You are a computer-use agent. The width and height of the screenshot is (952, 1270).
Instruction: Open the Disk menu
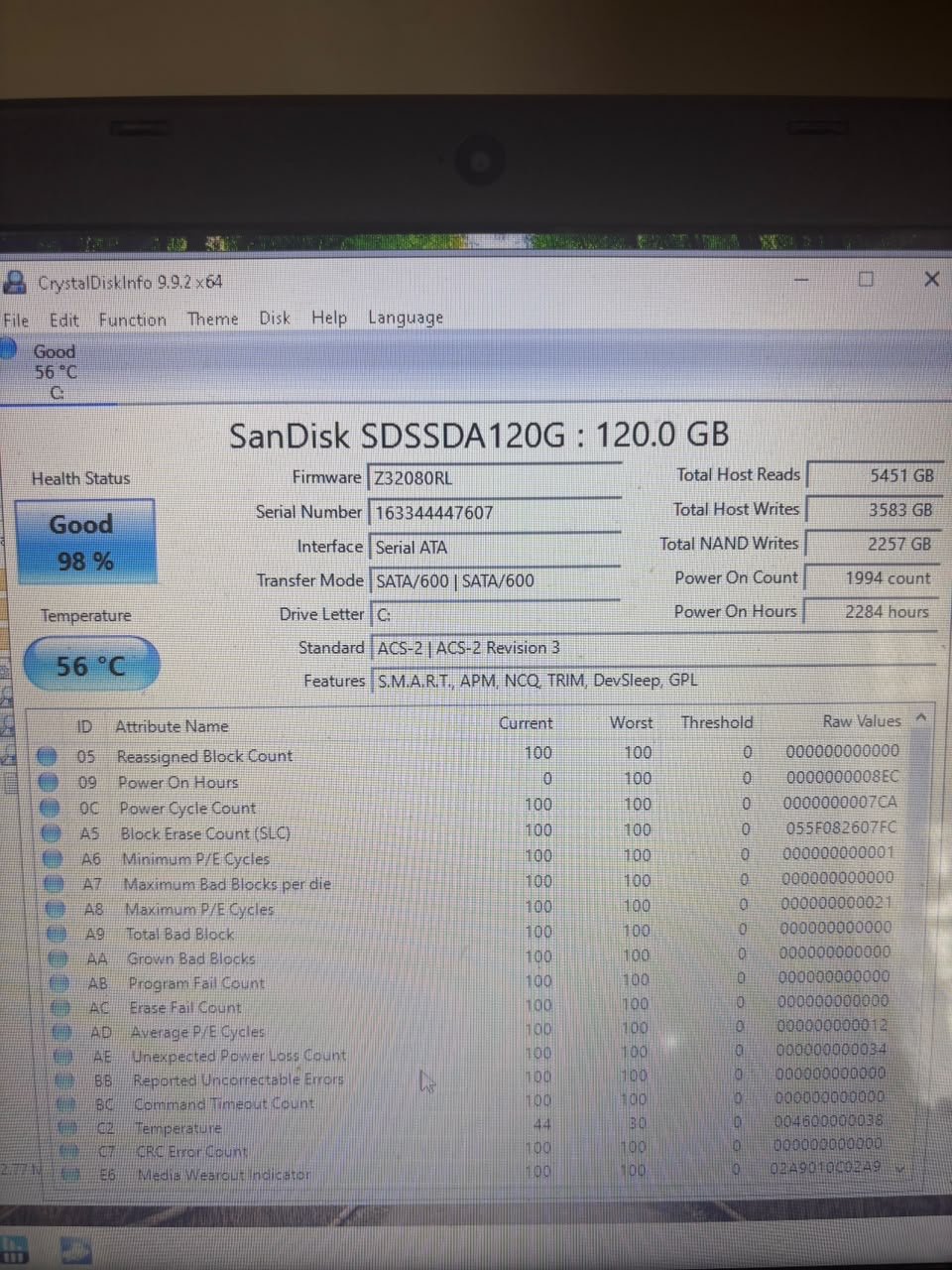(x=274, y=317)
